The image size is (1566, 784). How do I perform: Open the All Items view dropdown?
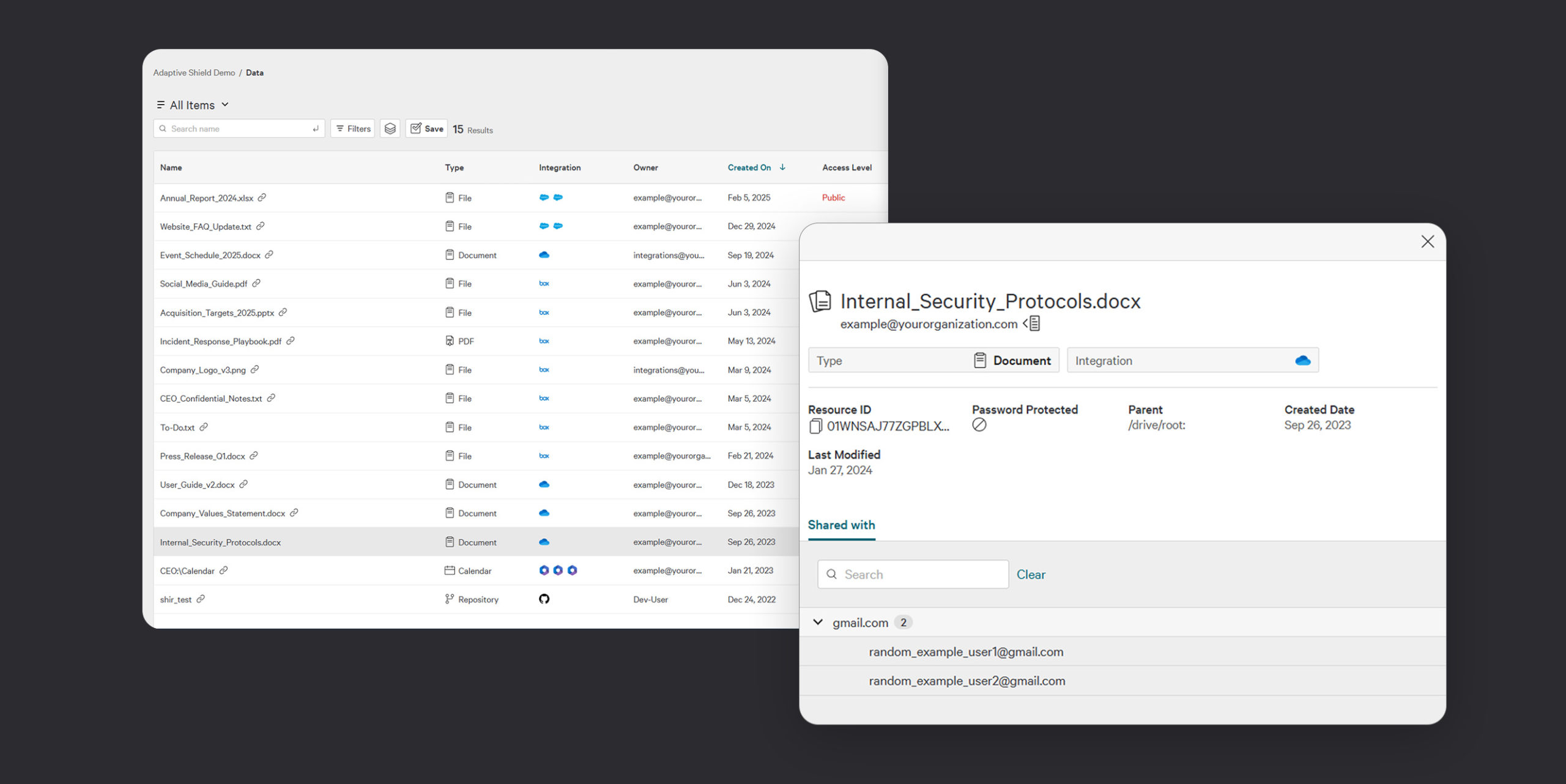tap(193, 105)
